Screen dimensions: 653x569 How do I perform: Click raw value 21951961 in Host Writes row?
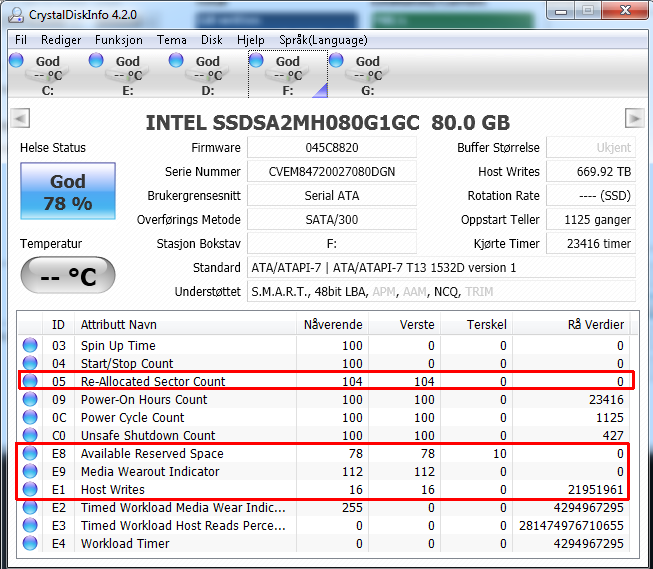point(596,489)
